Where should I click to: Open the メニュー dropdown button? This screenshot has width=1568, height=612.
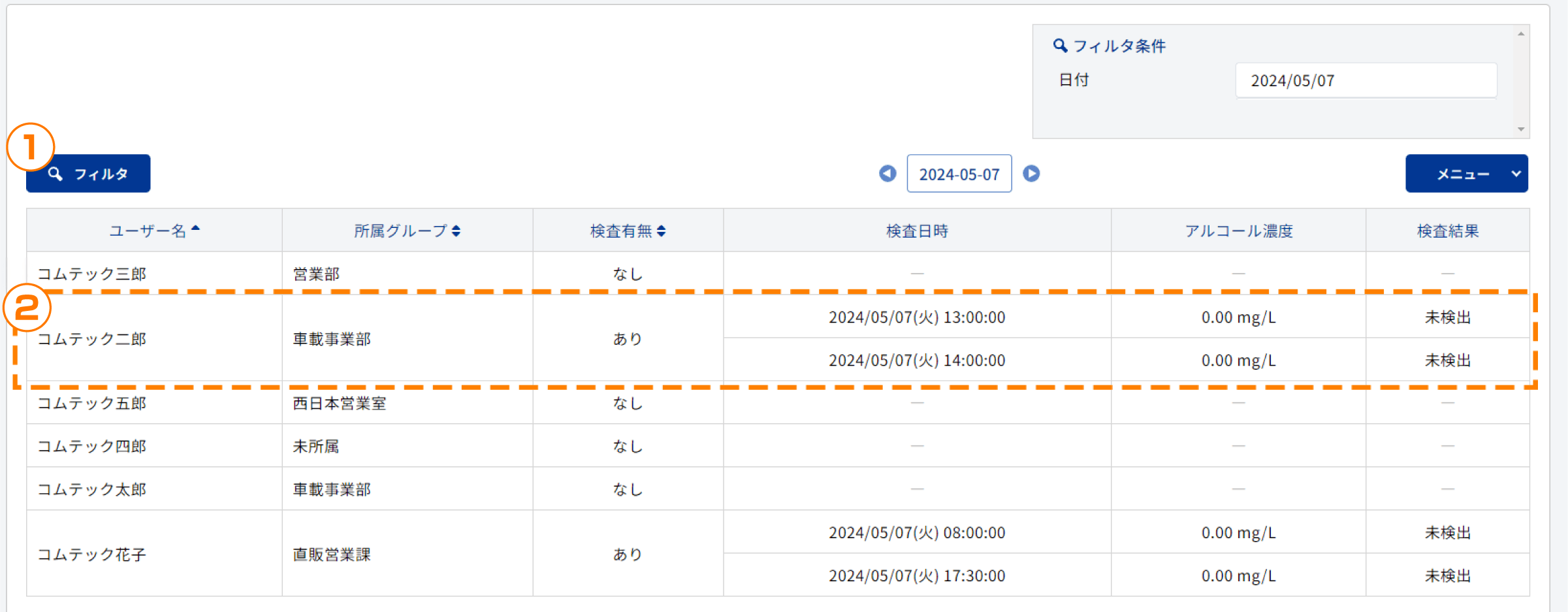[x=1467, y=174]
